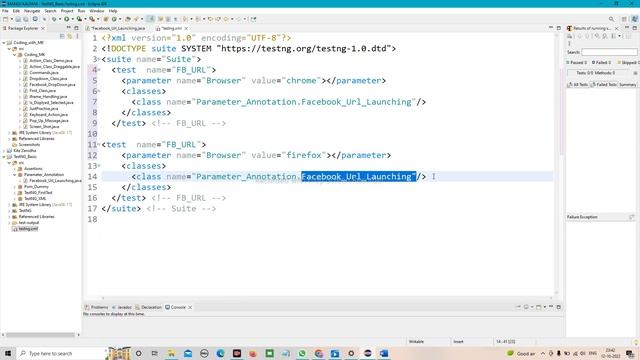Open the Failed Tests tab
This screenshot has width=640, height=360.
[604, 84]
